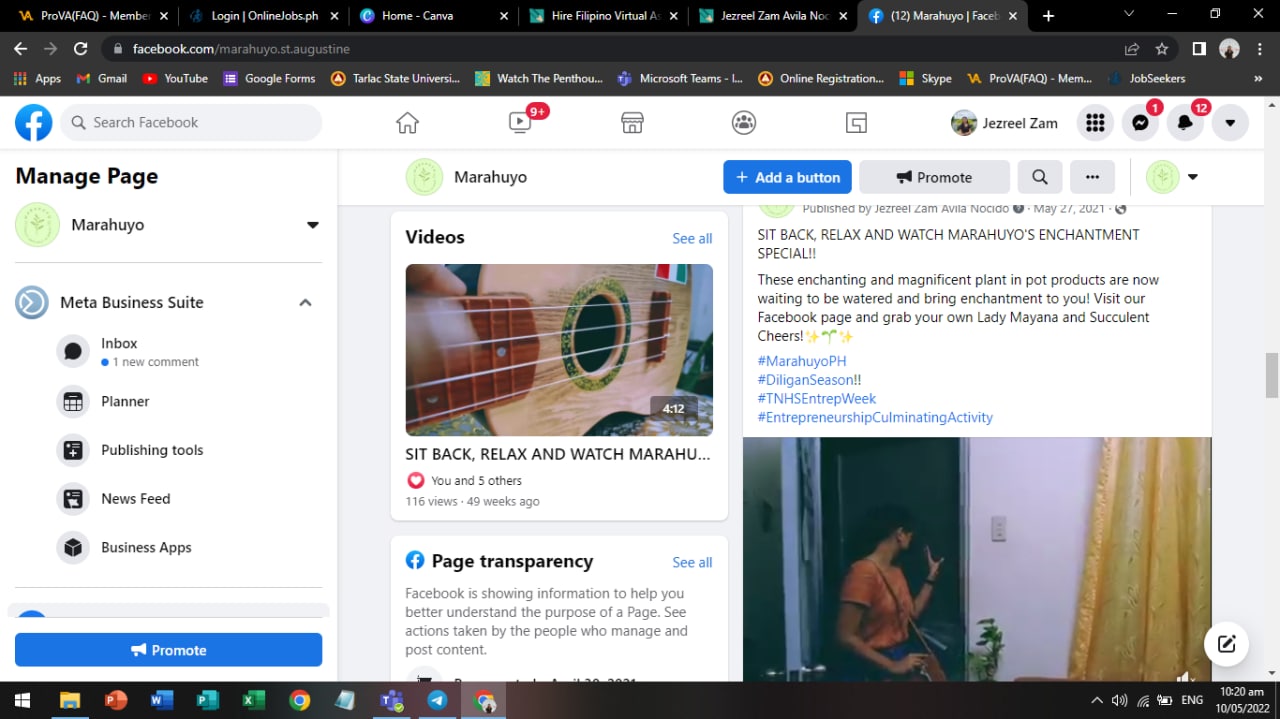Open File Explorer from the taskbar
Image resolution: width=1280 pixels, height=719 pixels.
[69, 700]
